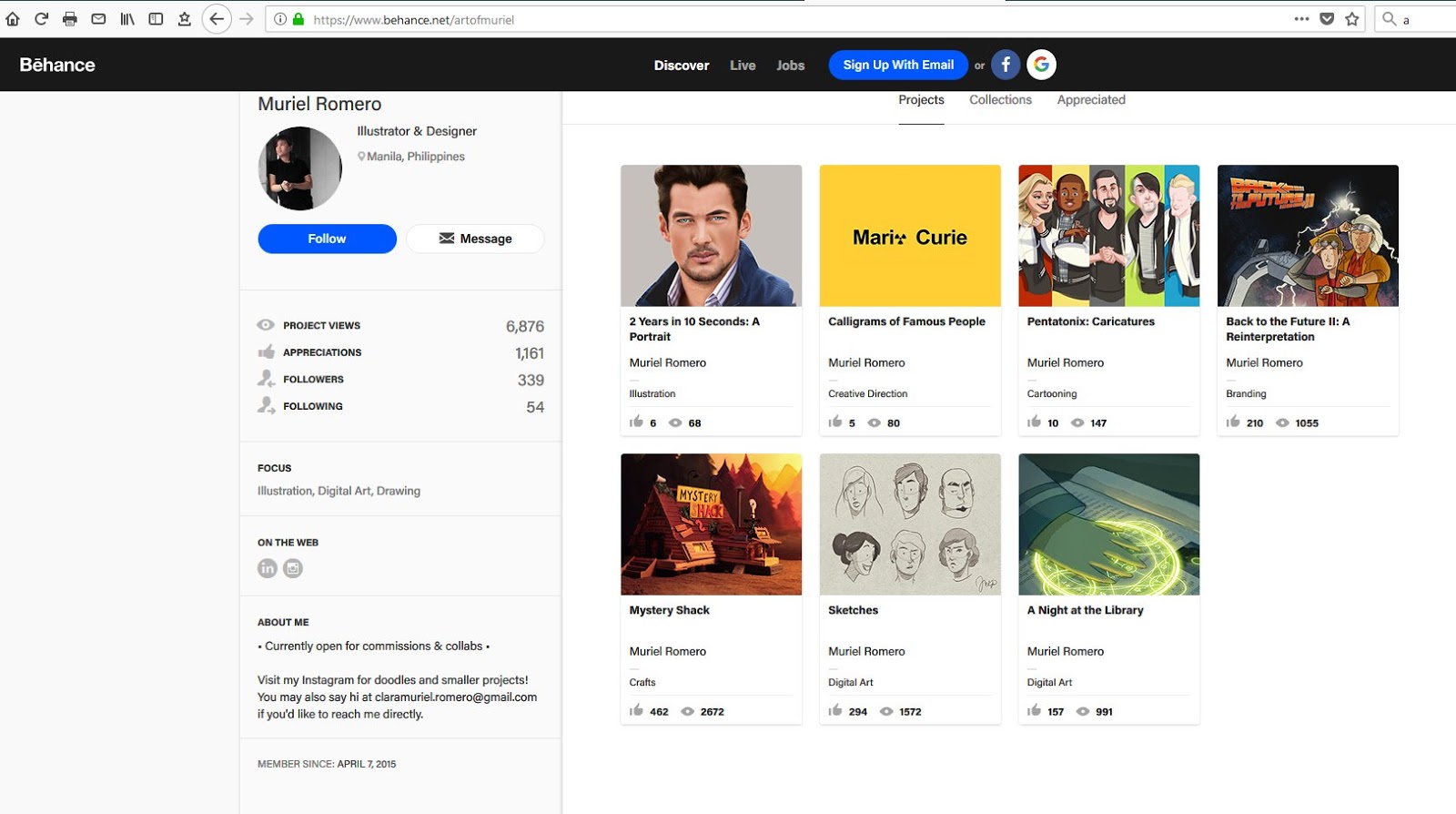Open the Sketches faces thumbnail

(910, 524)
